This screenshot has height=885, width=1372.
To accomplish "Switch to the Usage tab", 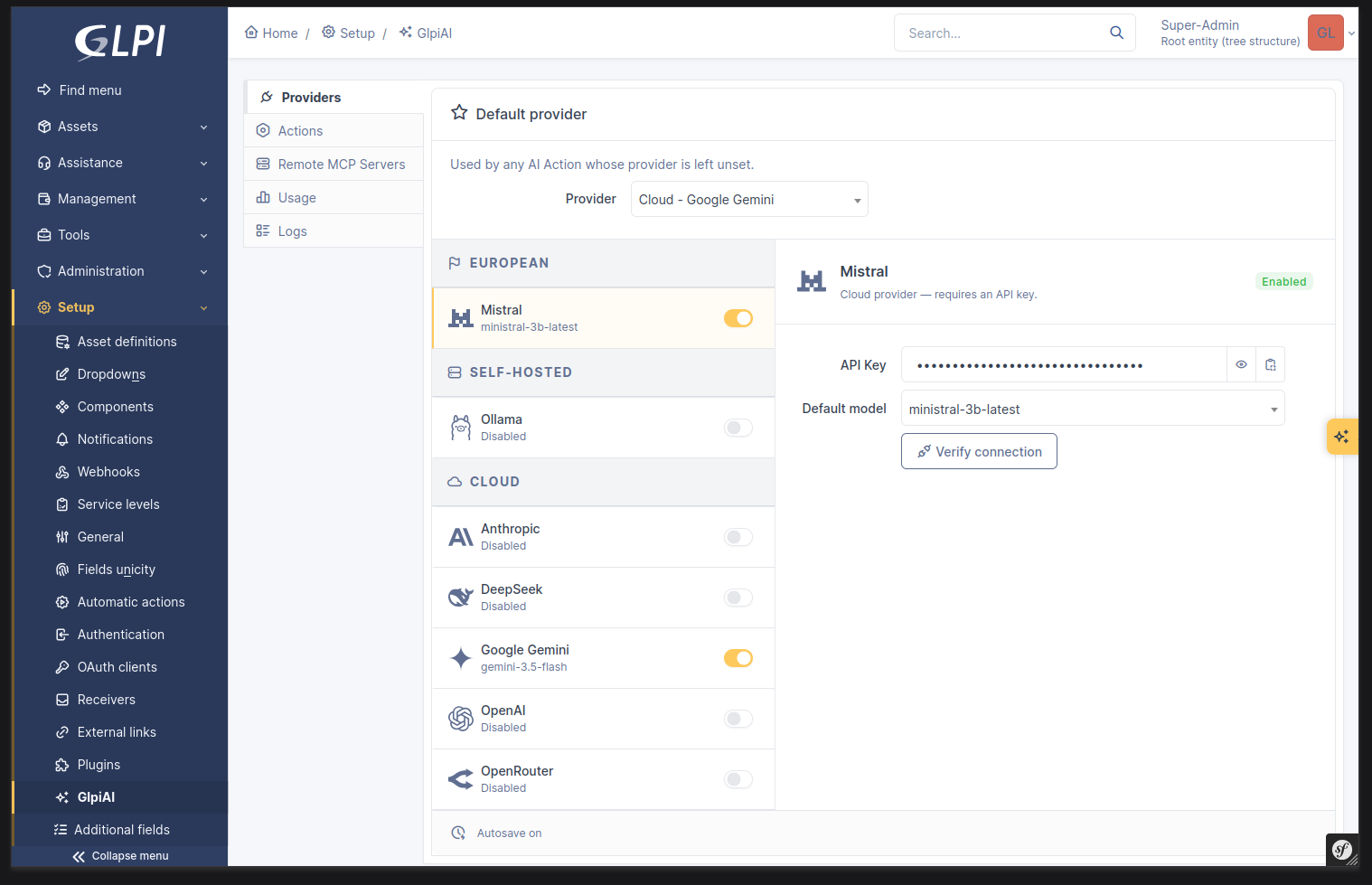I will [334, 197].
